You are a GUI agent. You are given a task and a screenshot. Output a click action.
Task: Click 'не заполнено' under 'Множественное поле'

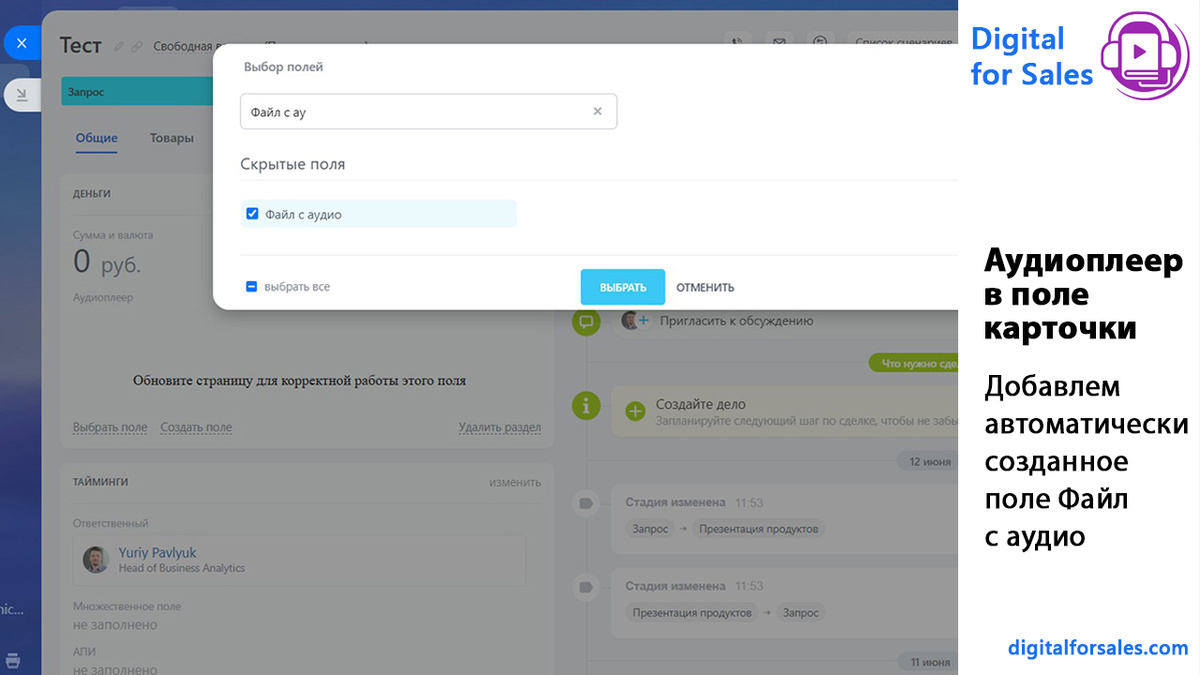tap(115, 625)
